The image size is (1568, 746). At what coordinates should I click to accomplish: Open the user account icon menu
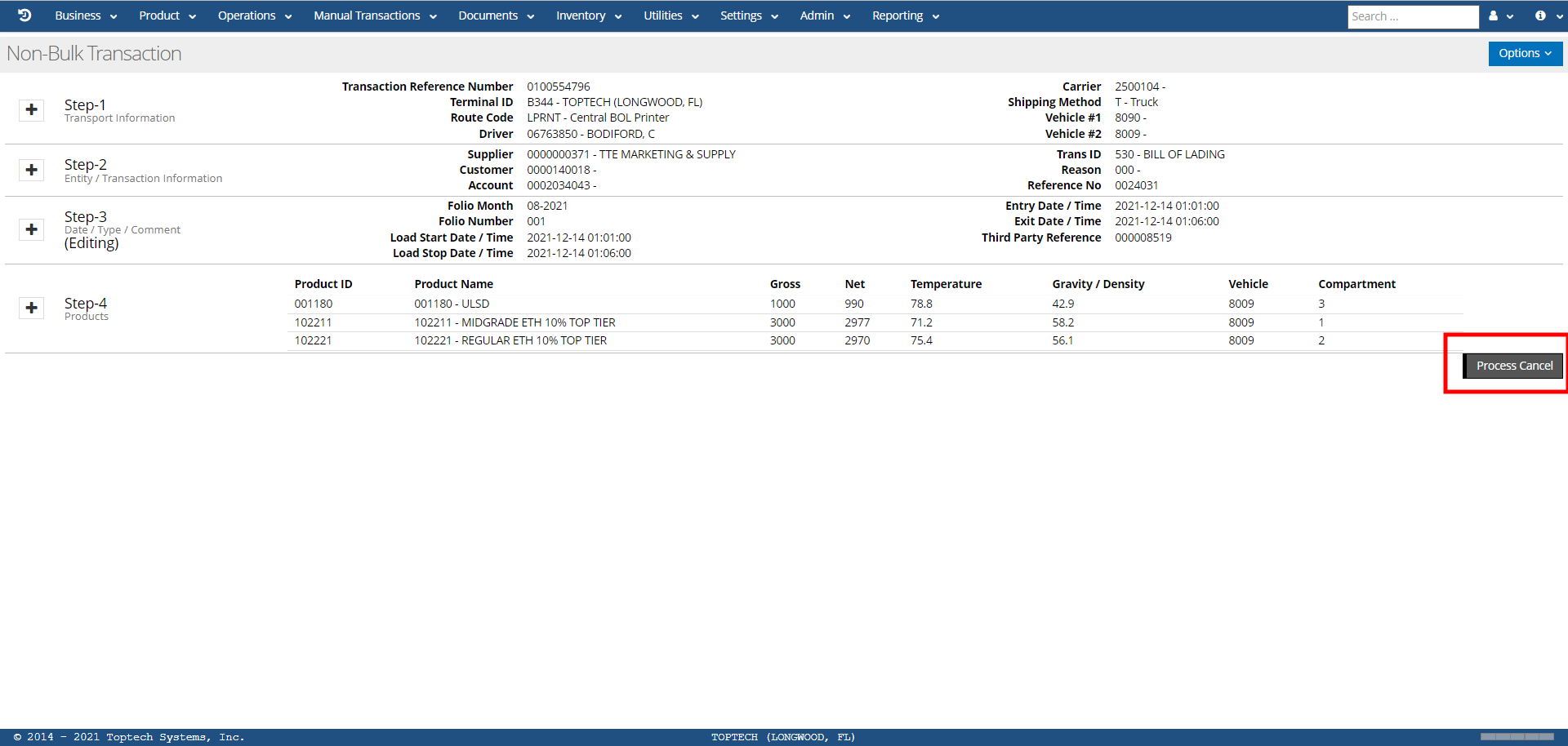(1500, 16)
